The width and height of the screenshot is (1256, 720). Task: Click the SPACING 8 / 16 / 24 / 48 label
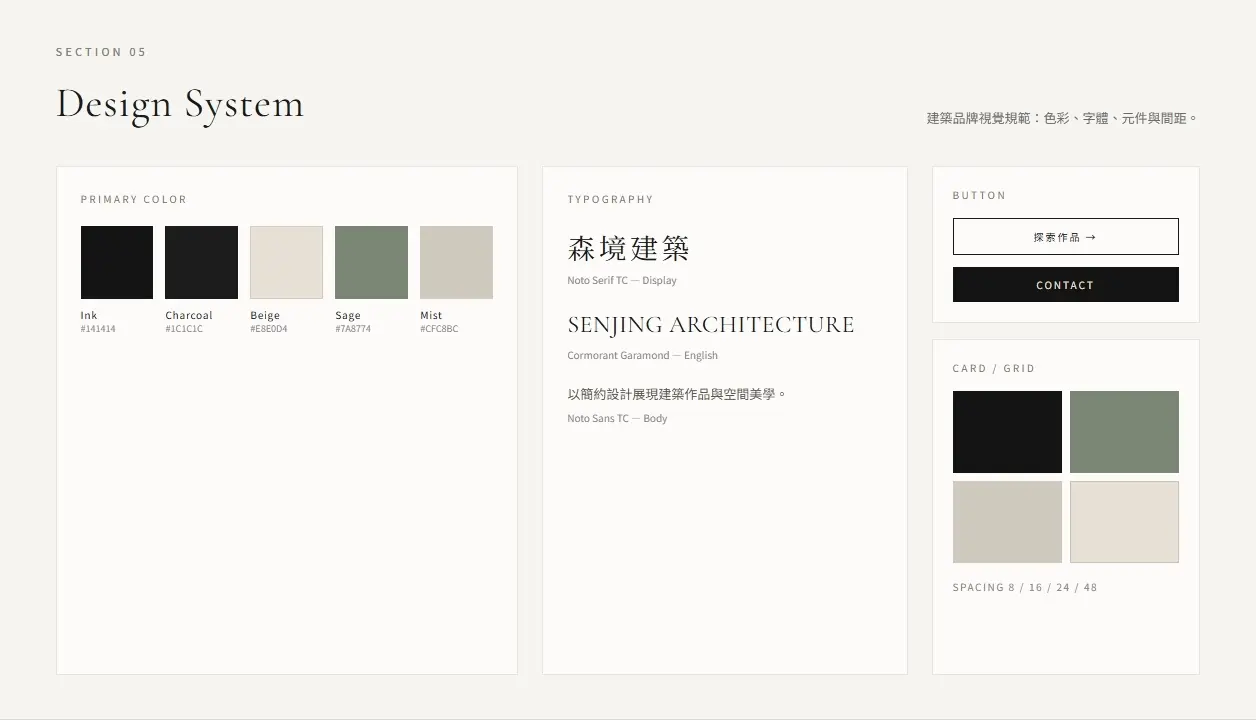(1025, 588)
